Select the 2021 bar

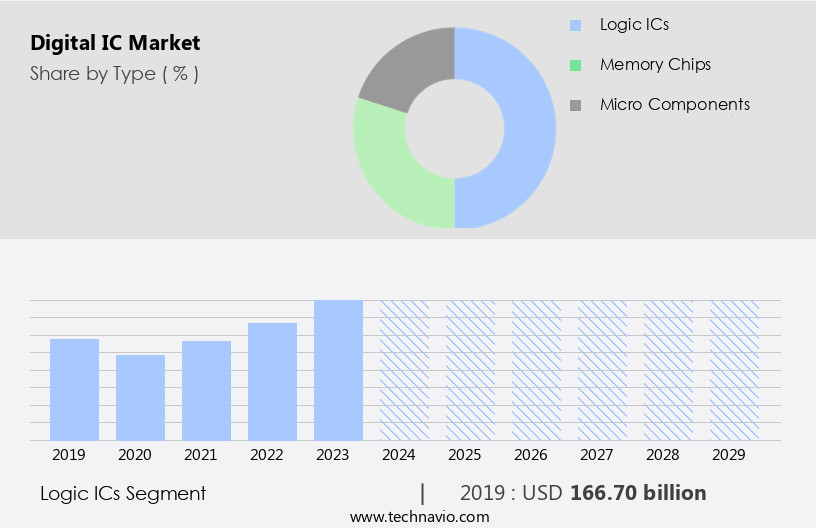point(207,391)
